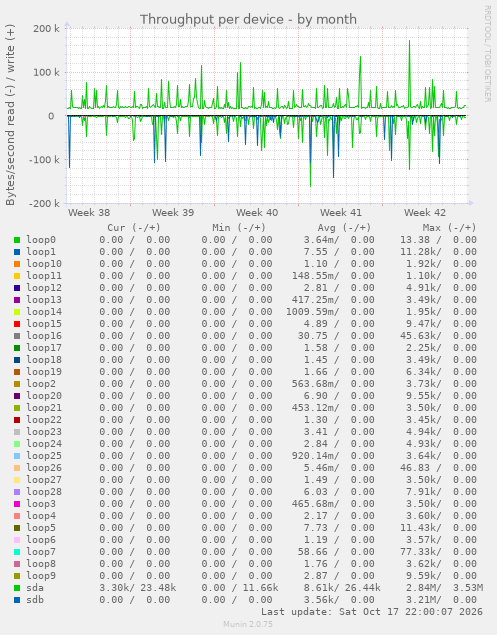Click the 'loop4' legend label
The width and height of the screenshot is (497, 635).
(41, 516)
